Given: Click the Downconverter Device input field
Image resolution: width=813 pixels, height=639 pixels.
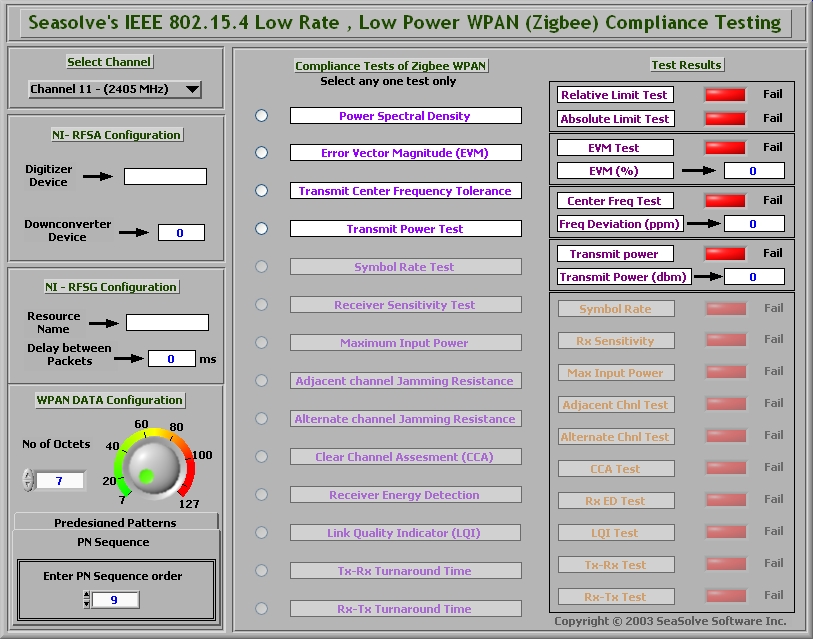Looking at the screenshot, I should pos(181,233).
